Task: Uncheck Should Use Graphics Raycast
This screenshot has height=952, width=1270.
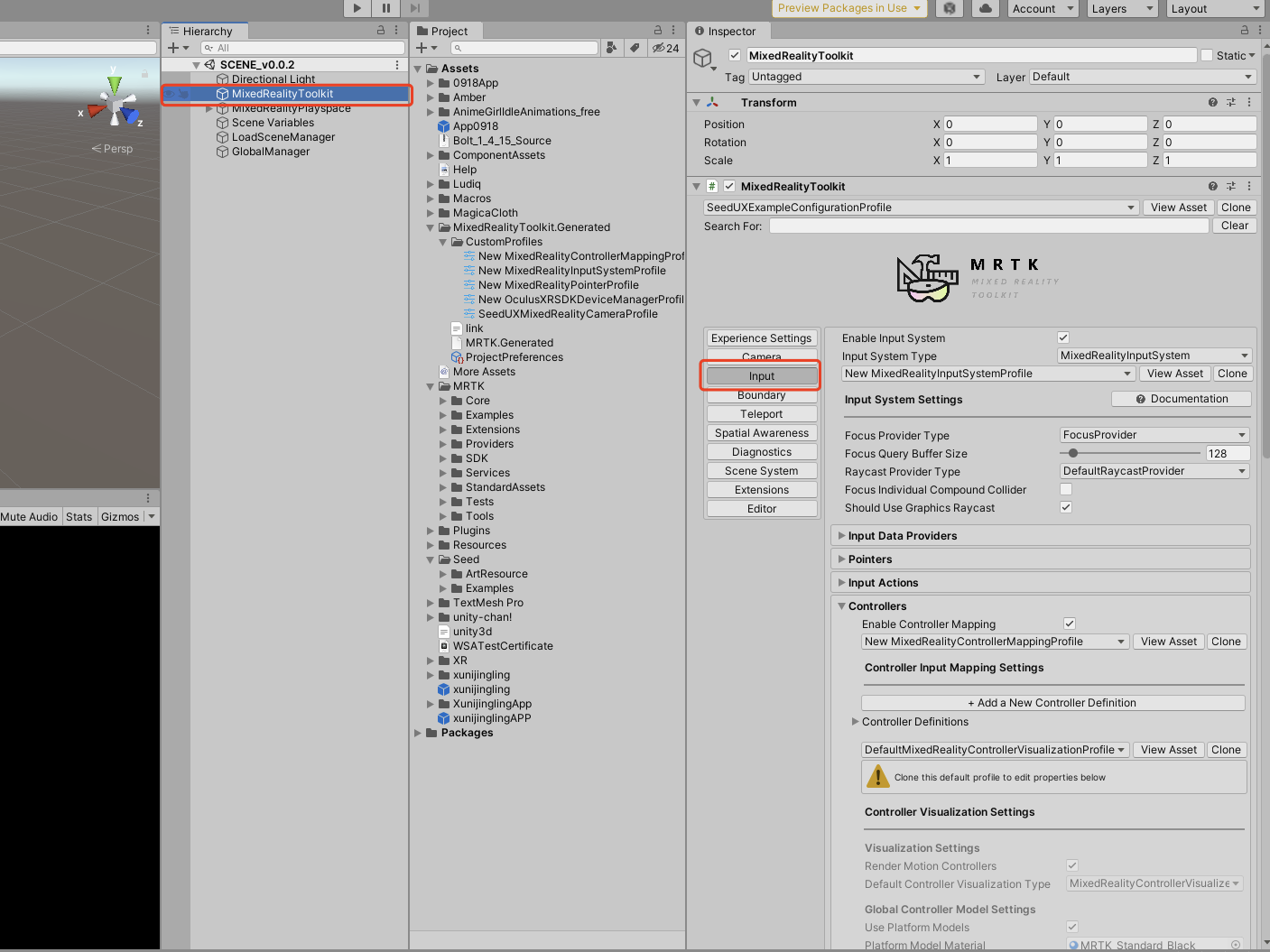Action: point(1065,507)
